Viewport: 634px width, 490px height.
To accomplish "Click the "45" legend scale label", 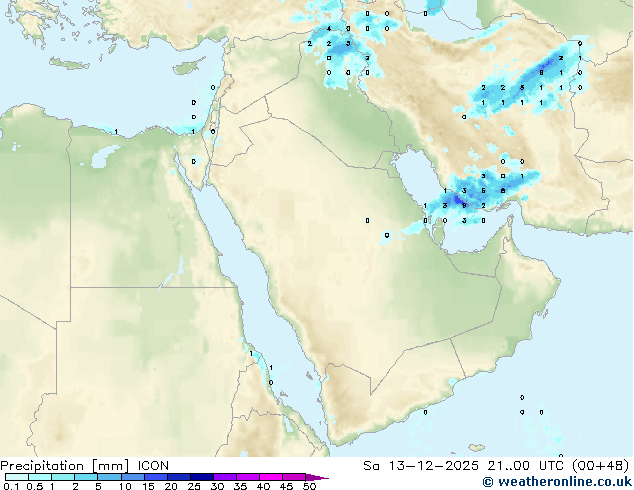I will pos(286,486).
